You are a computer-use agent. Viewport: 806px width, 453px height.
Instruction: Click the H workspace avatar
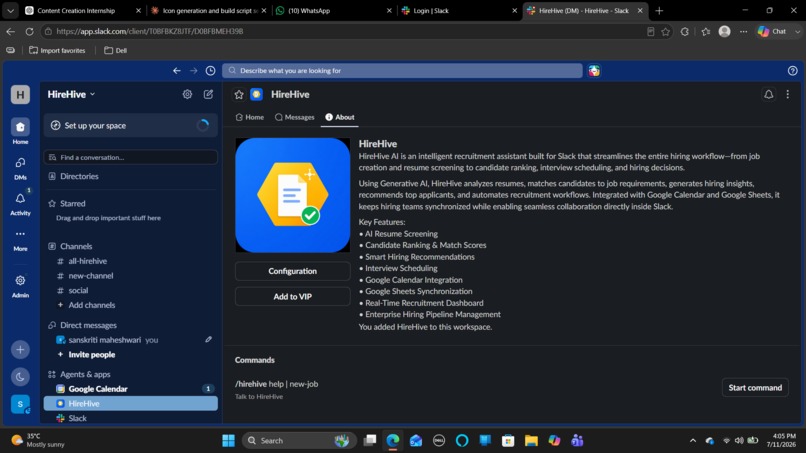tap(20, 95)
